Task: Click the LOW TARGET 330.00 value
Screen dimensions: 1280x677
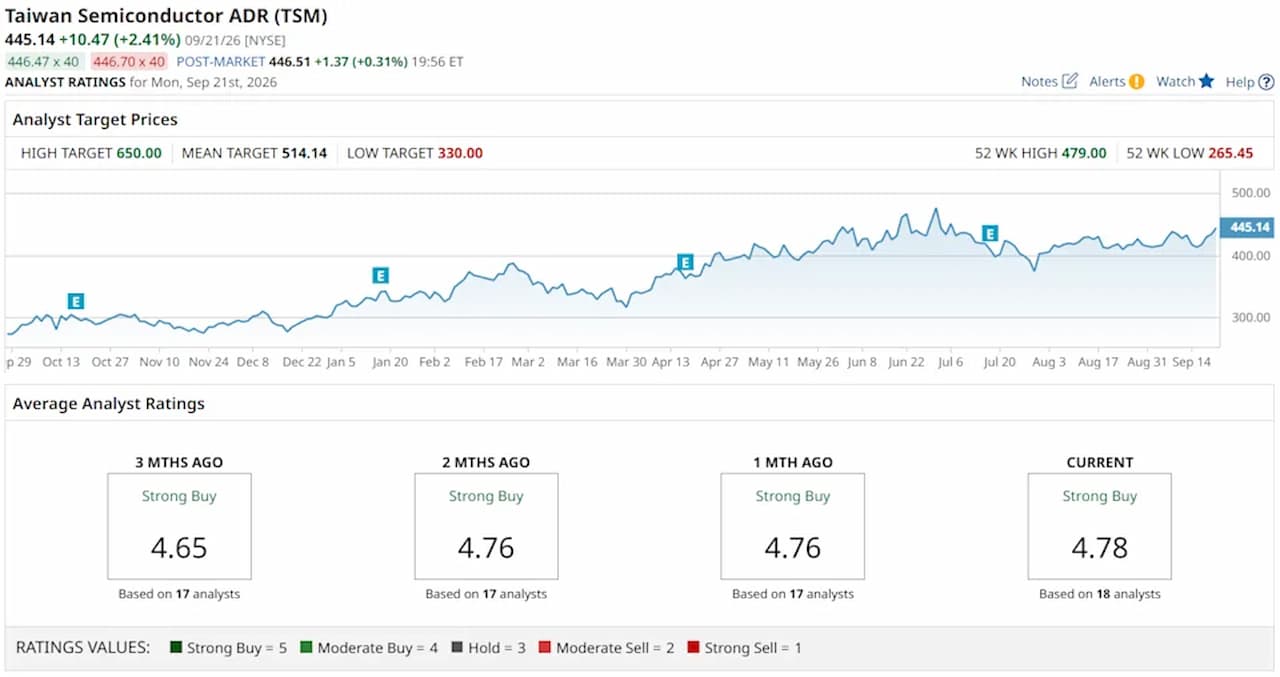Action: 460,153
